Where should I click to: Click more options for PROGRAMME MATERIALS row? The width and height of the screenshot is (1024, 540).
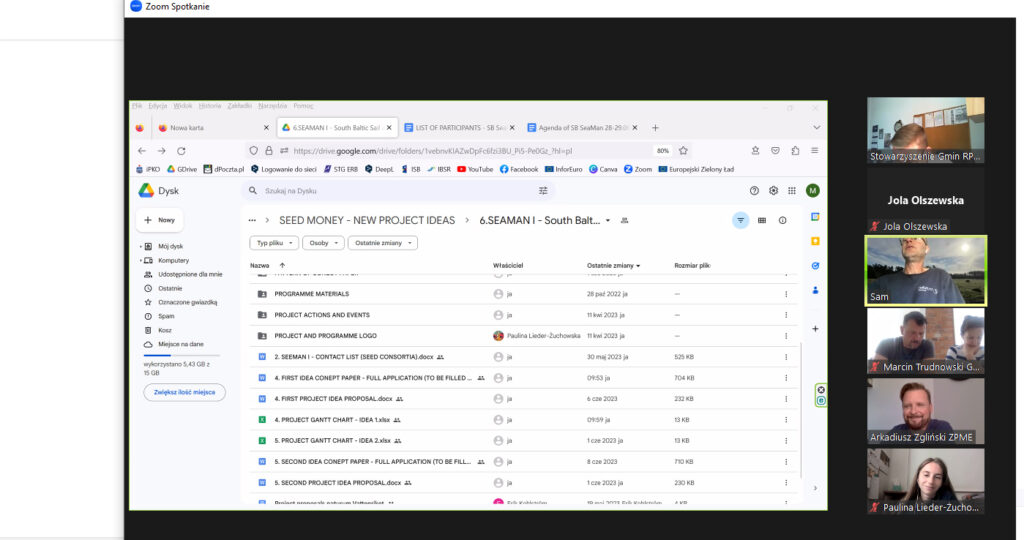(x=786, y=294)
